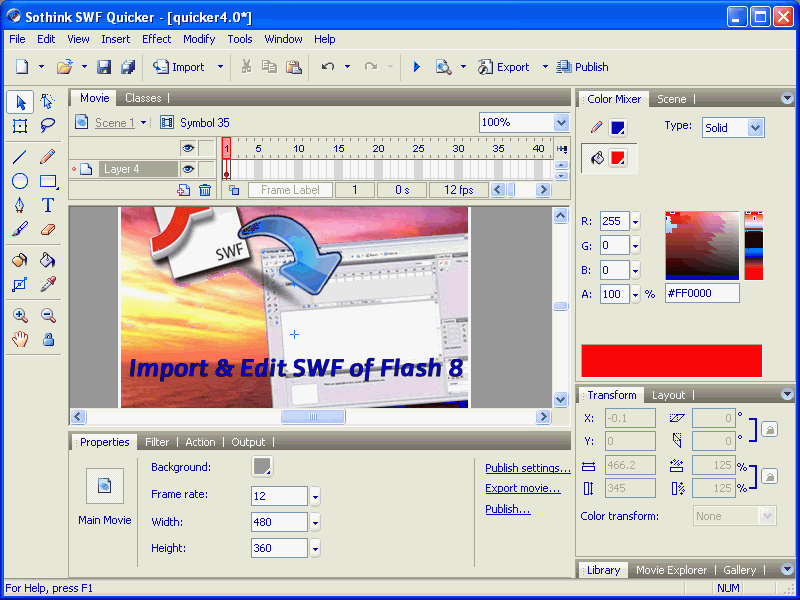Select the Rectangle tool
This screenshot has width=800, height=600.
tap(48, 181)
